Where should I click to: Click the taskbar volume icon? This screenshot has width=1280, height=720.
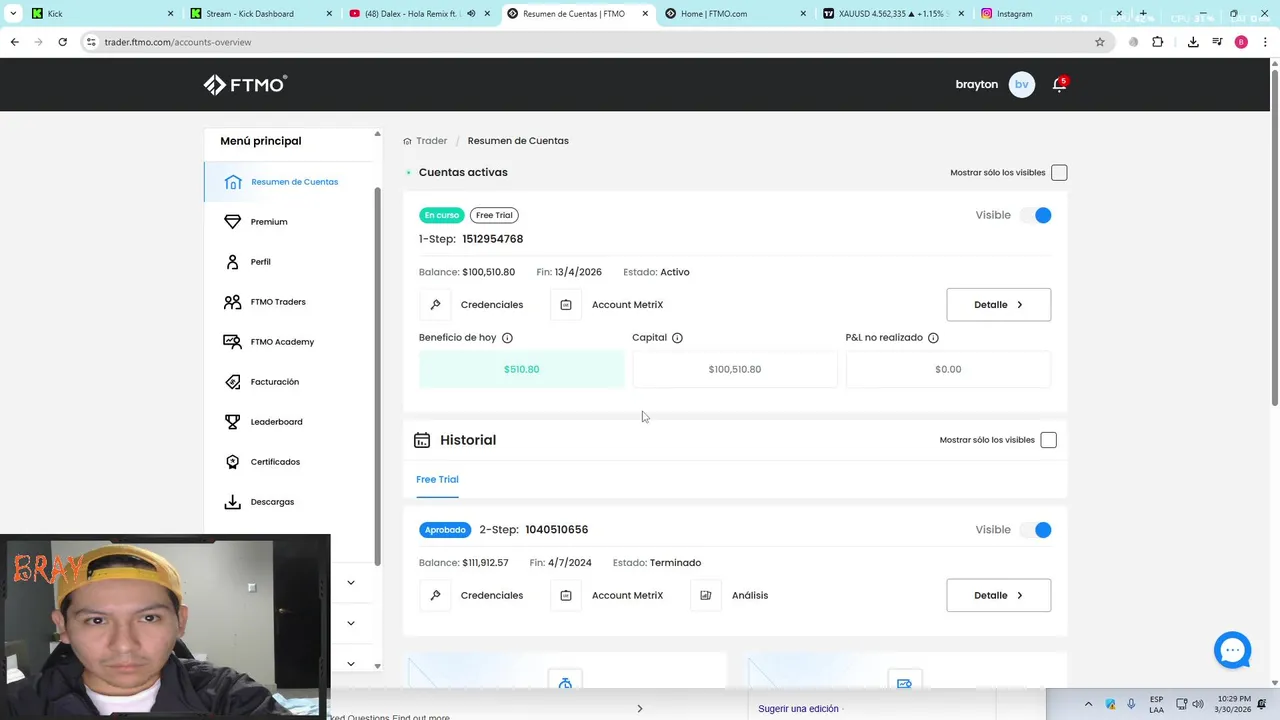[1198, 704]
